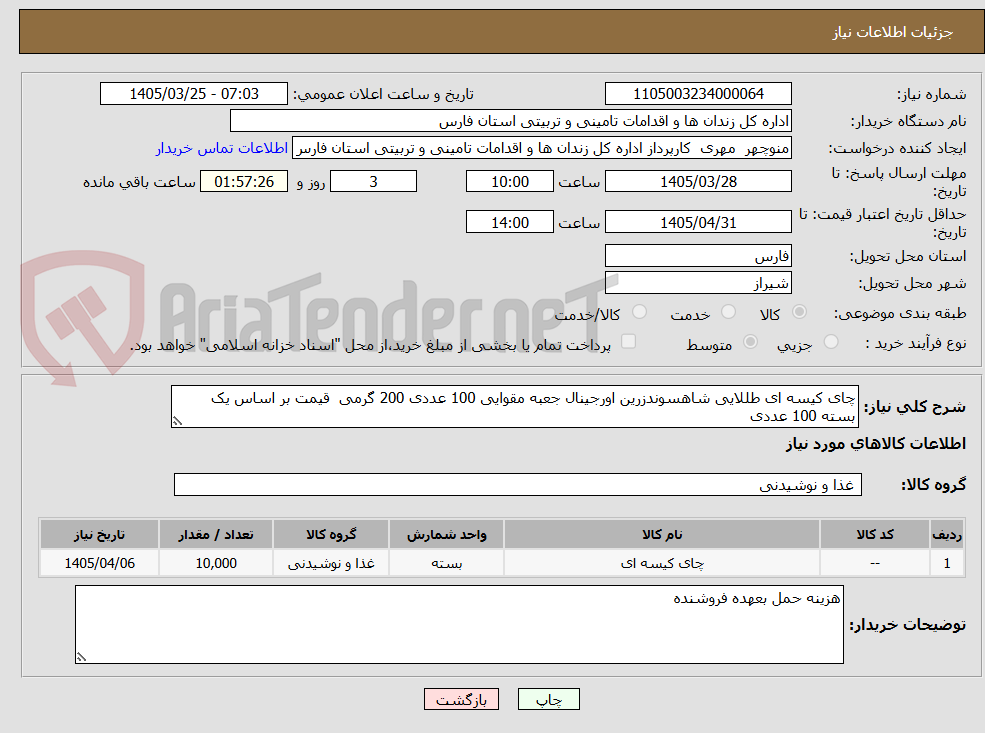The height and width of the screenshot is (733, 985).
Task: Click the چای کیسه ای table cell
Action: tap(661, 563)
